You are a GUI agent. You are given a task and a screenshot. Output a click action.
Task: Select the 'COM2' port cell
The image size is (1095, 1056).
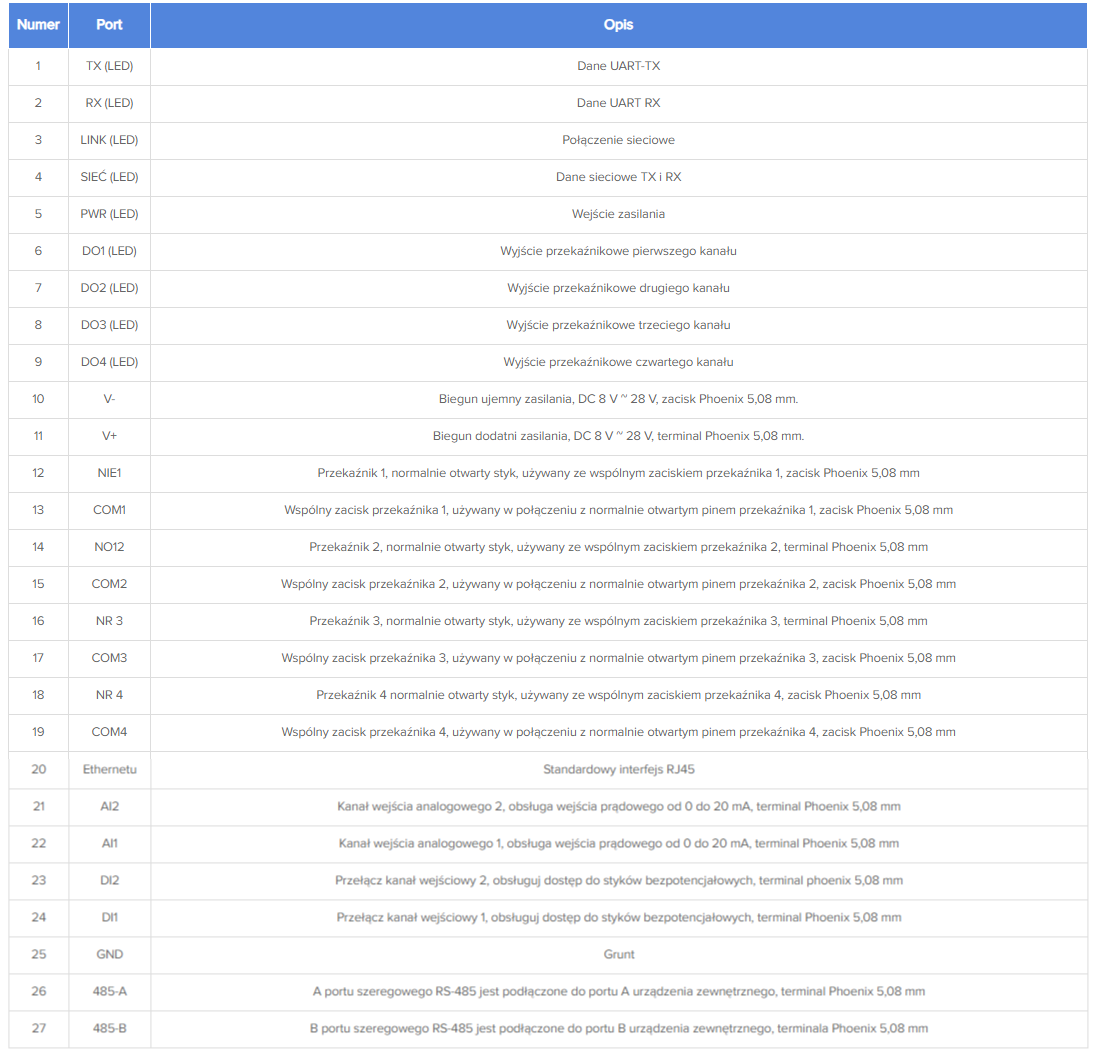pos(110,585)
